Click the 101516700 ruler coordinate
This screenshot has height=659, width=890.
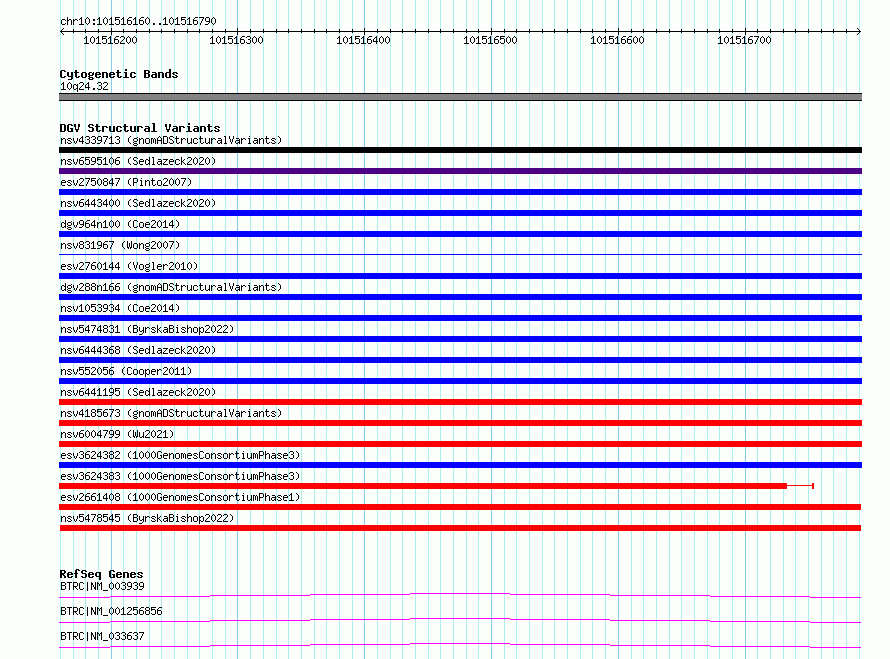tap(744, 40)
